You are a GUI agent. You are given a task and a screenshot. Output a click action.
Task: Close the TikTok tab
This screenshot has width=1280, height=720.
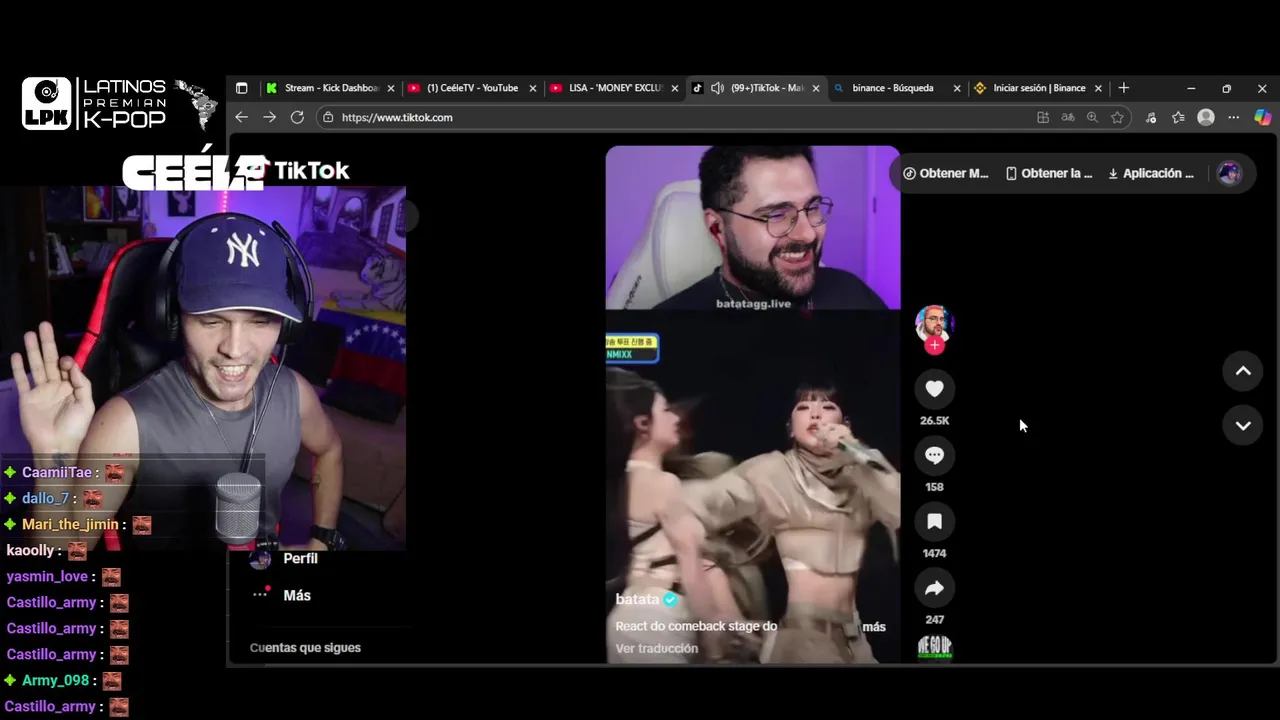816,88
